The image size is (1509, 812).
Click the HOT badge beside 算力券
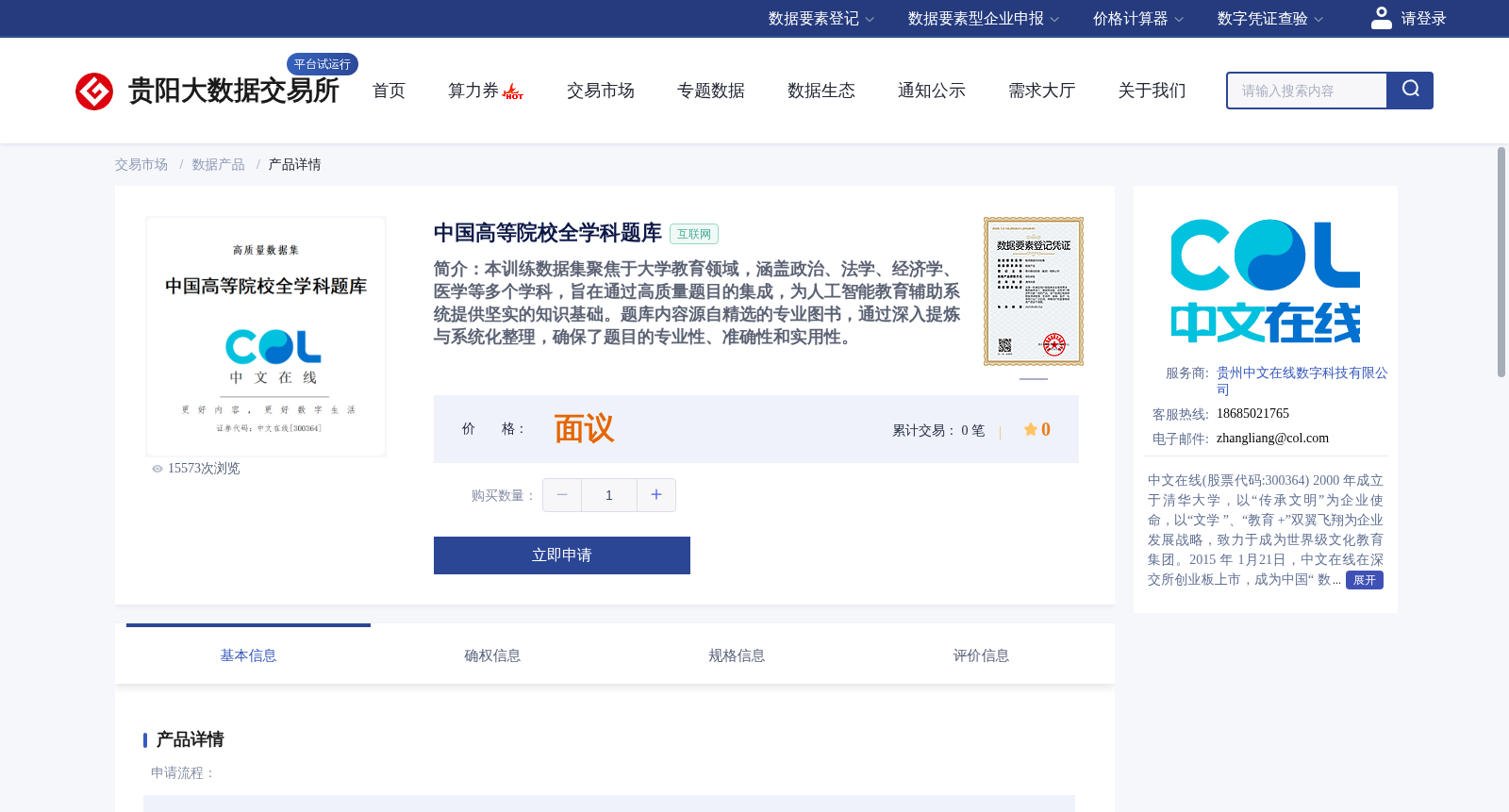pyautogui.click(x=513, y=91)
